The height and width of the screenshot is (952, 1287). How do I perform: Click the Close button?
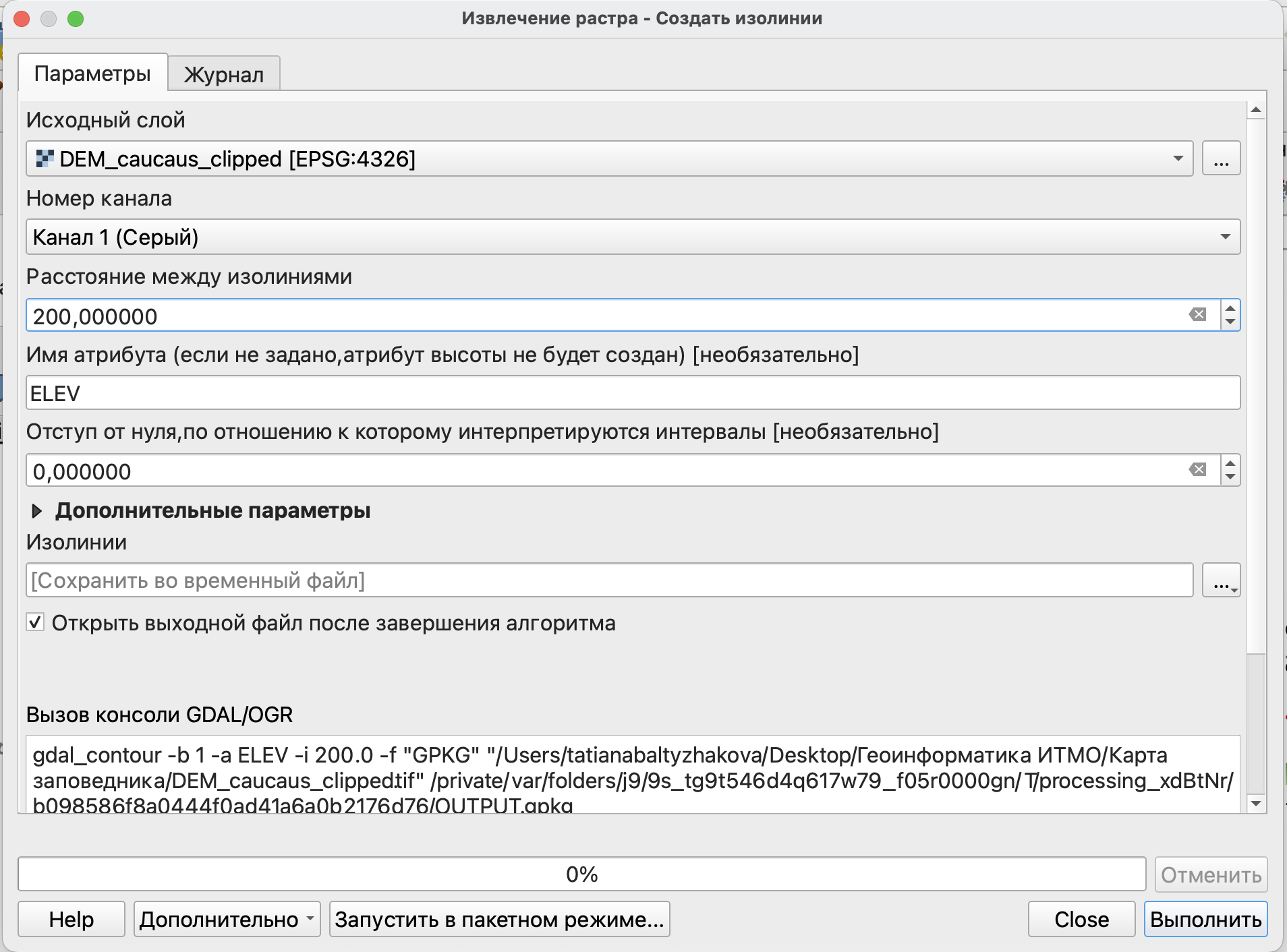(x=1081, y=920)
